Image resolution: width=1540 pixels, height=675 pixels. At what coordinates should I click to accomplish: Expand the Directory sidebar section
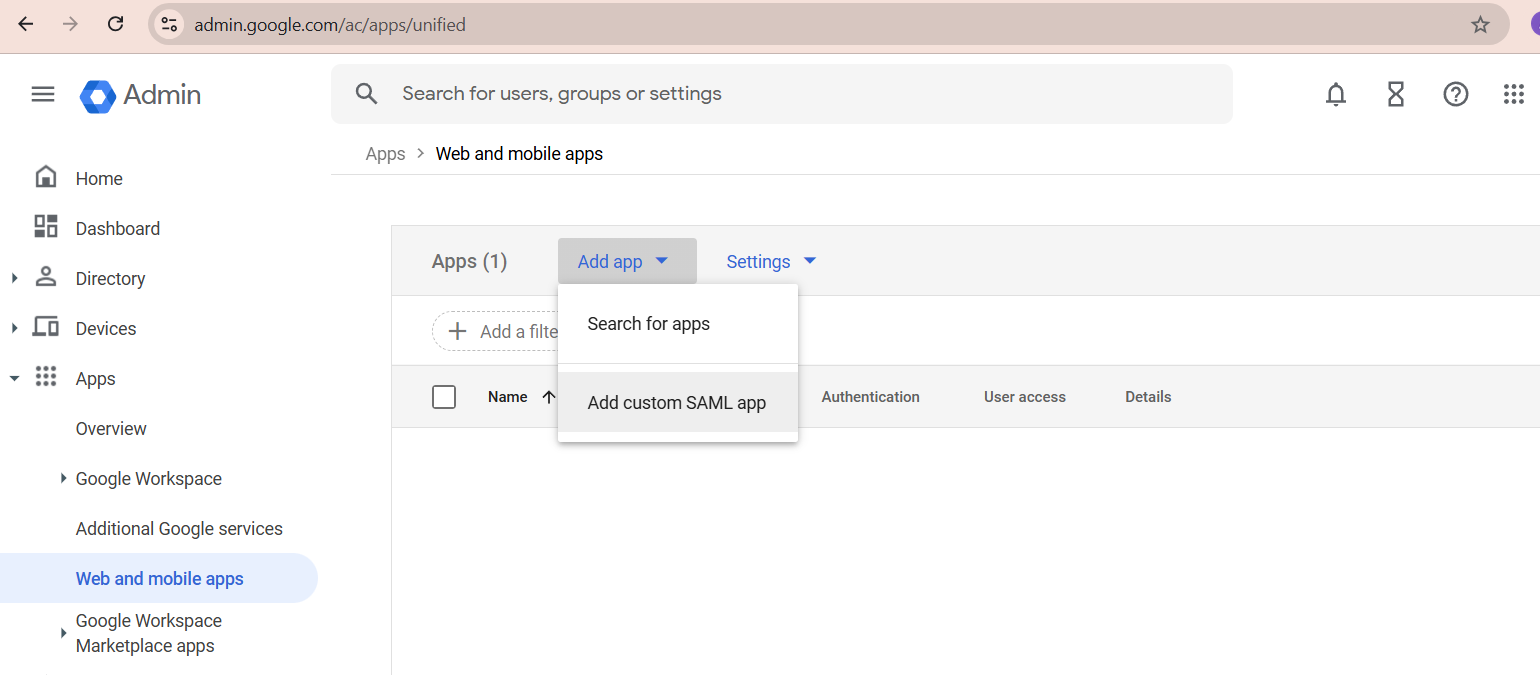pyautogui.click(x=14, y=278)
